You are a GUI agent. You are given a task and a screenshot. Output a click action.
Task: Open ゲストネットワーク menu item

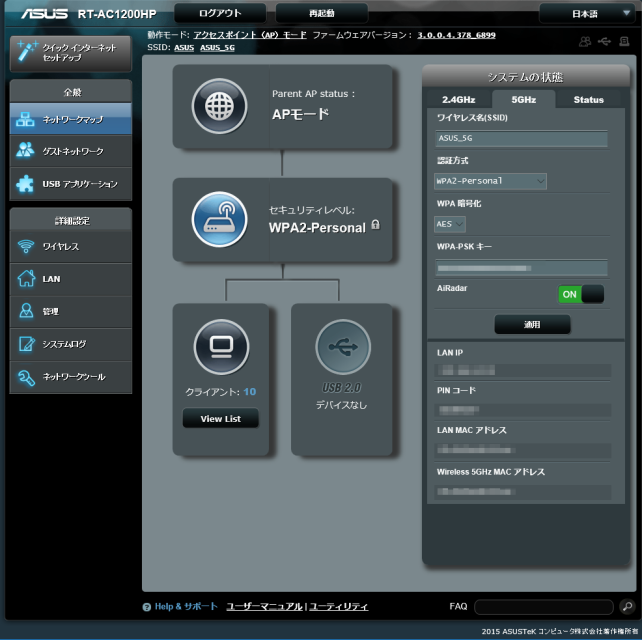[x=71, y=151]
